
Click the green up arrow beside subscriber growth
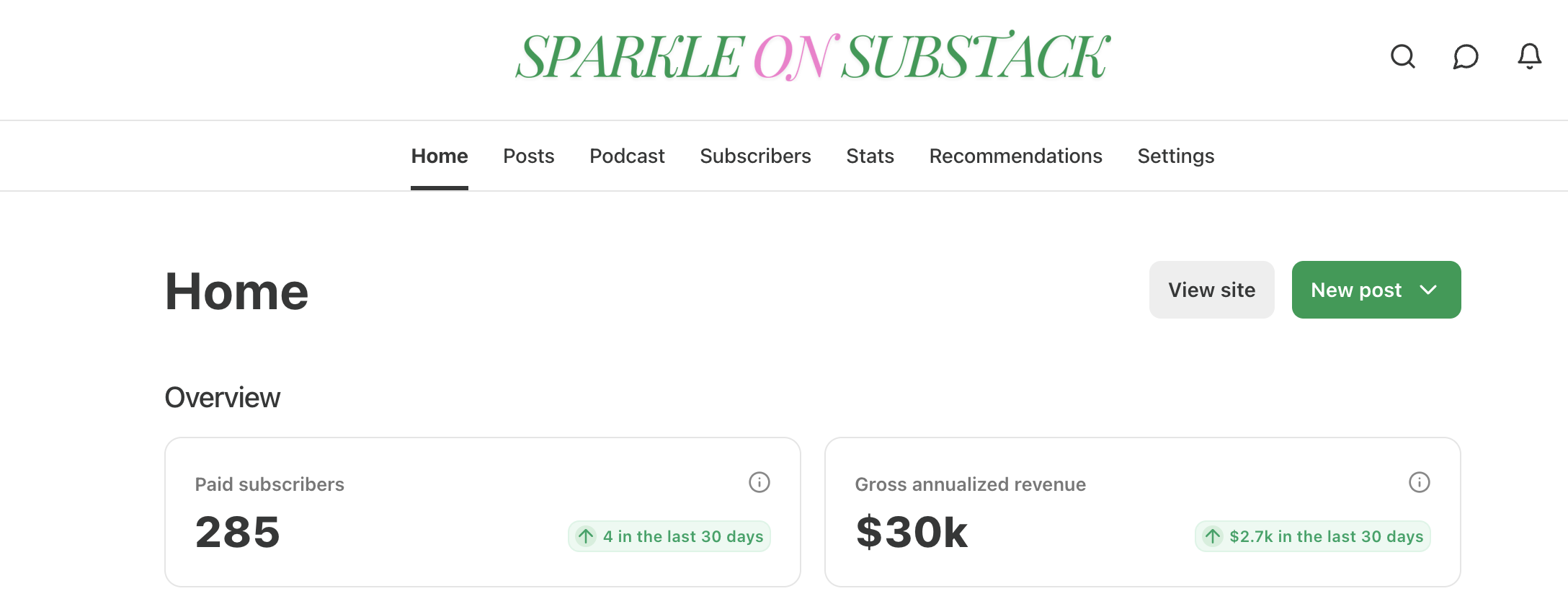coord(586,536)
